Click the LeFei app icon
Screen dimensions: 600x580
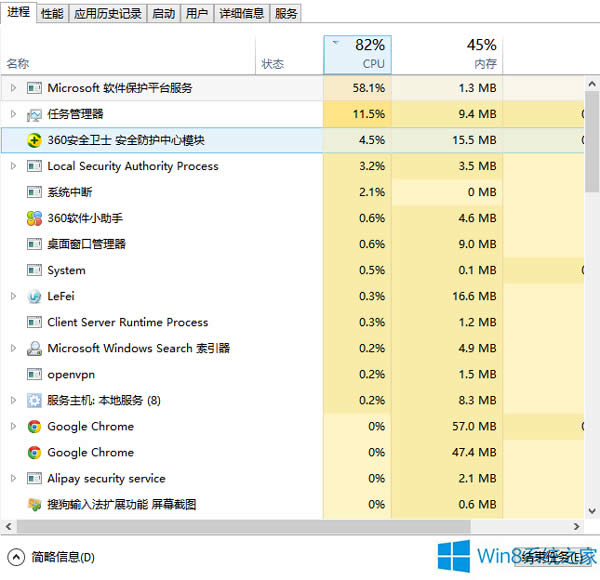tap(34, 297)
